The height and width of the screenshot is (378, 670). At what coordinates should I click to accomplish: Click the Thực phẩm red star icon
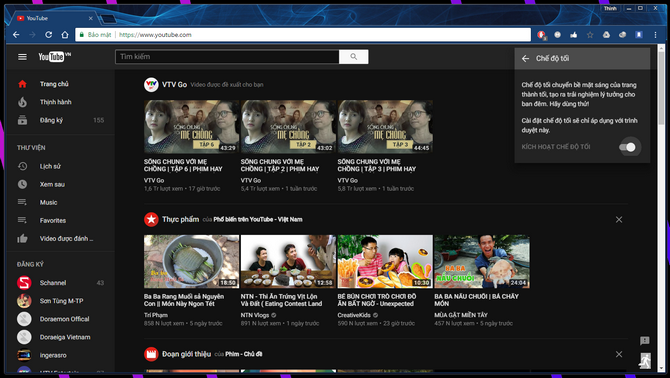pos(151,219)
